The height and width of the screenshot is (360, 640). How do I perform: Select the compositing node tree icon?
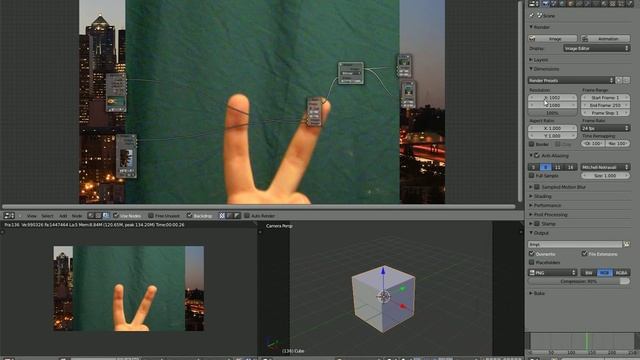coord(106,216)
